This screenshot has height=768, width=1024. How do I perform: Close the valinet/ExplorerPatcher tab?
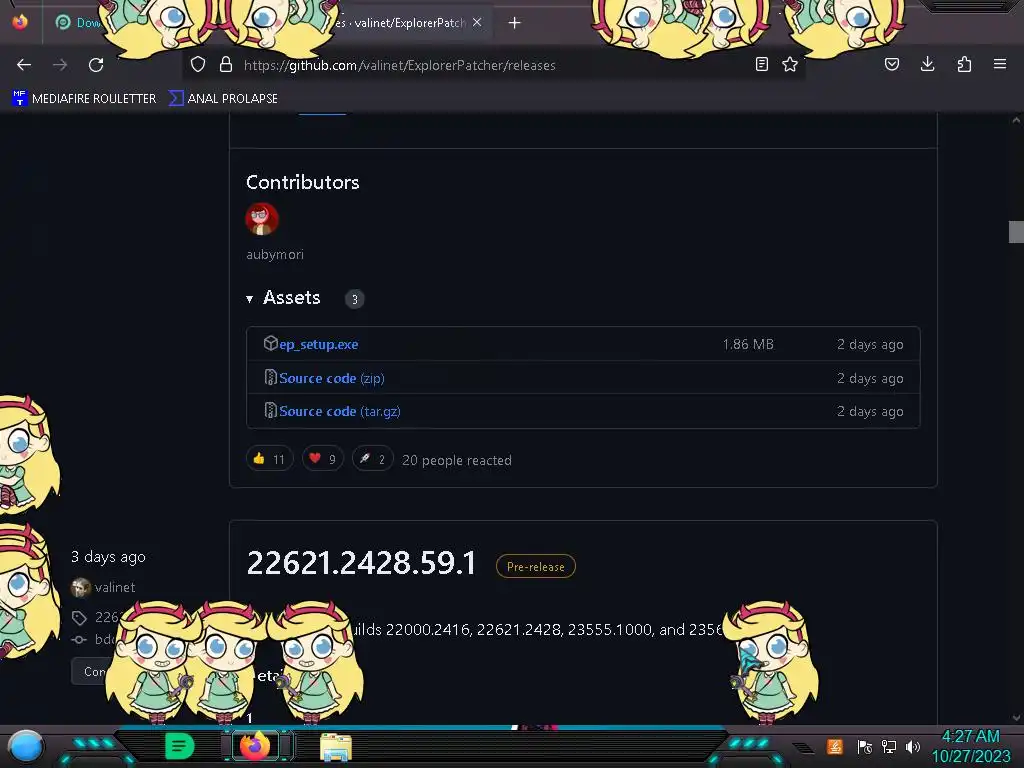pos(477,22)
